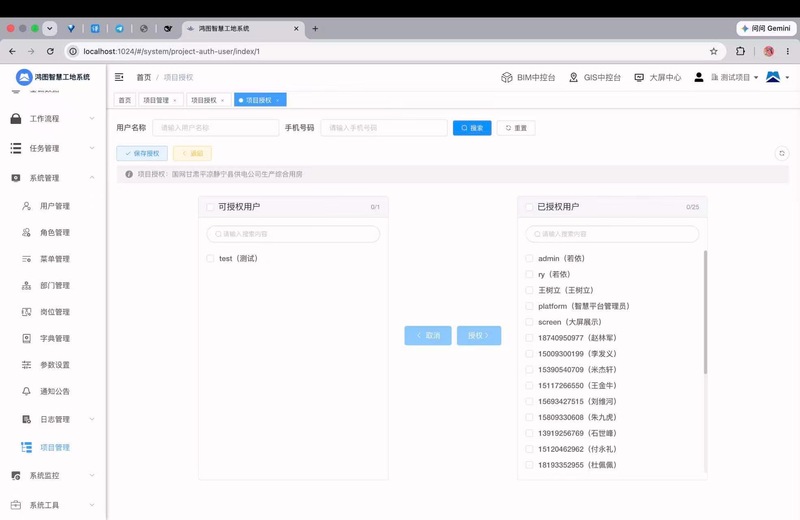Viewport: 800px width, 520px height.
Task: Click the 系统管理 gear monitor icon
Action: [x=16, y=178]
